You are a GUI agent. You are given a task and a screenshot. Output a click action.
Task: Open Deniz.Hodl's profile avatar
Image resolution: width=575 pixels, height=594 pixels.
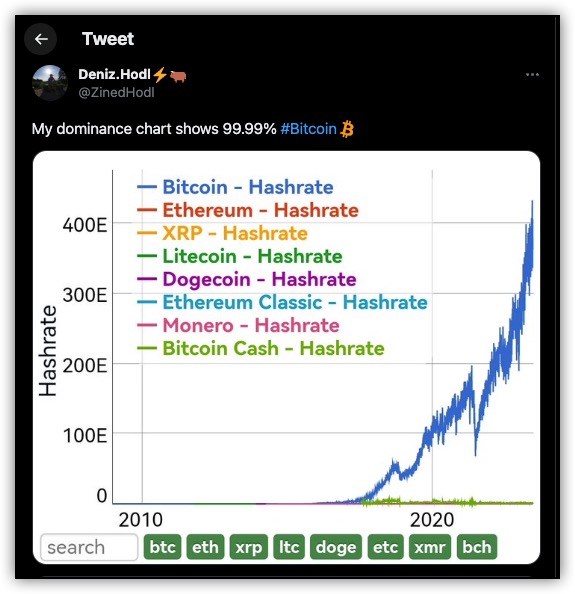click(50, 83)
